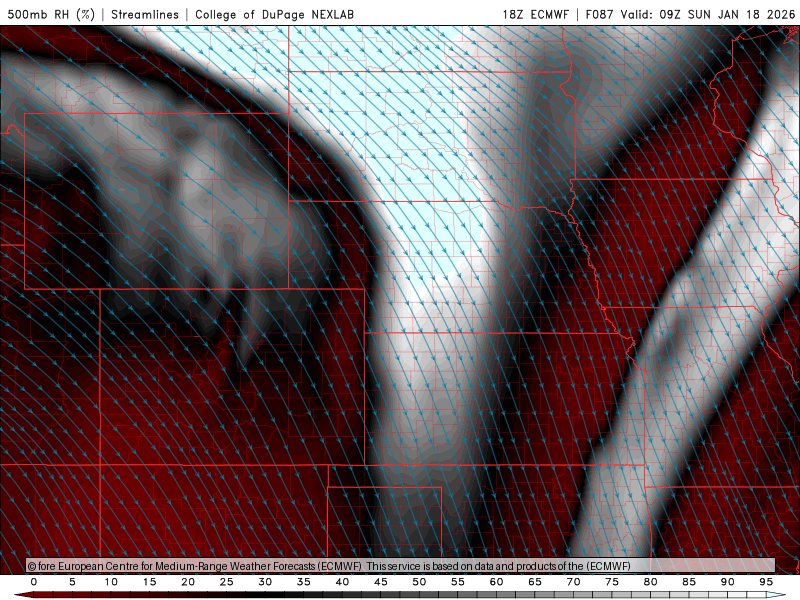Select the '10' color scale label
The height and width of the screenshot is (600, 800).
click(111, 582)
